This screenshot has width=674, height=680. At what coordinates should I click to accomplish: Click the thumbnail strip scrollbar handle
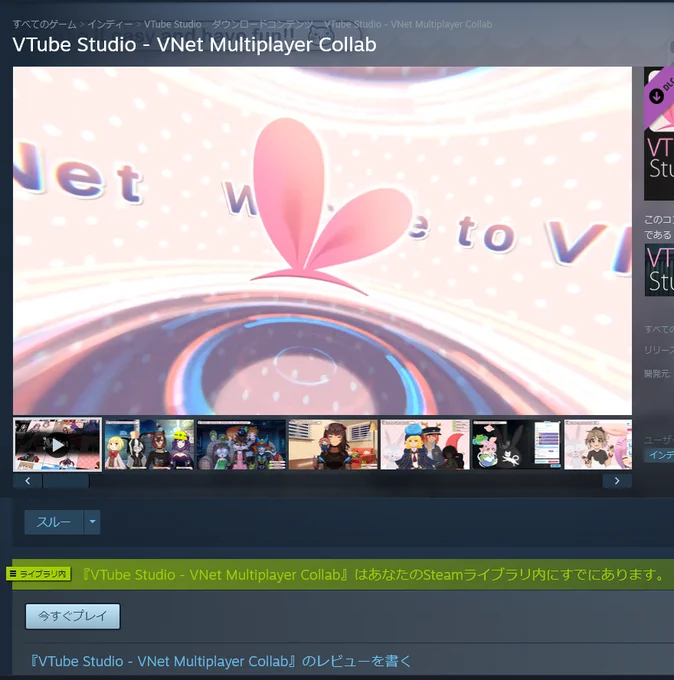tap(66, 481)
